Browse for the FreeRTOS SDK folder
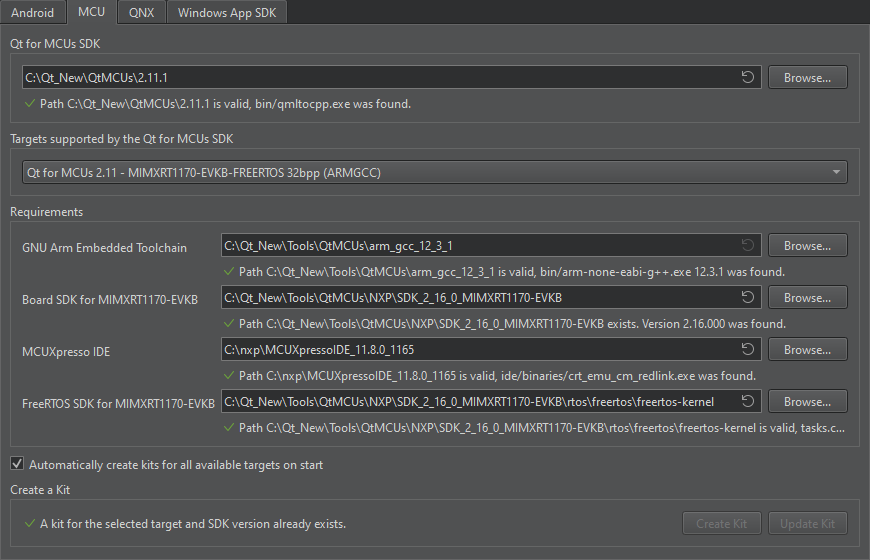Viewport: 870px width, 560px height. point(807,401)
